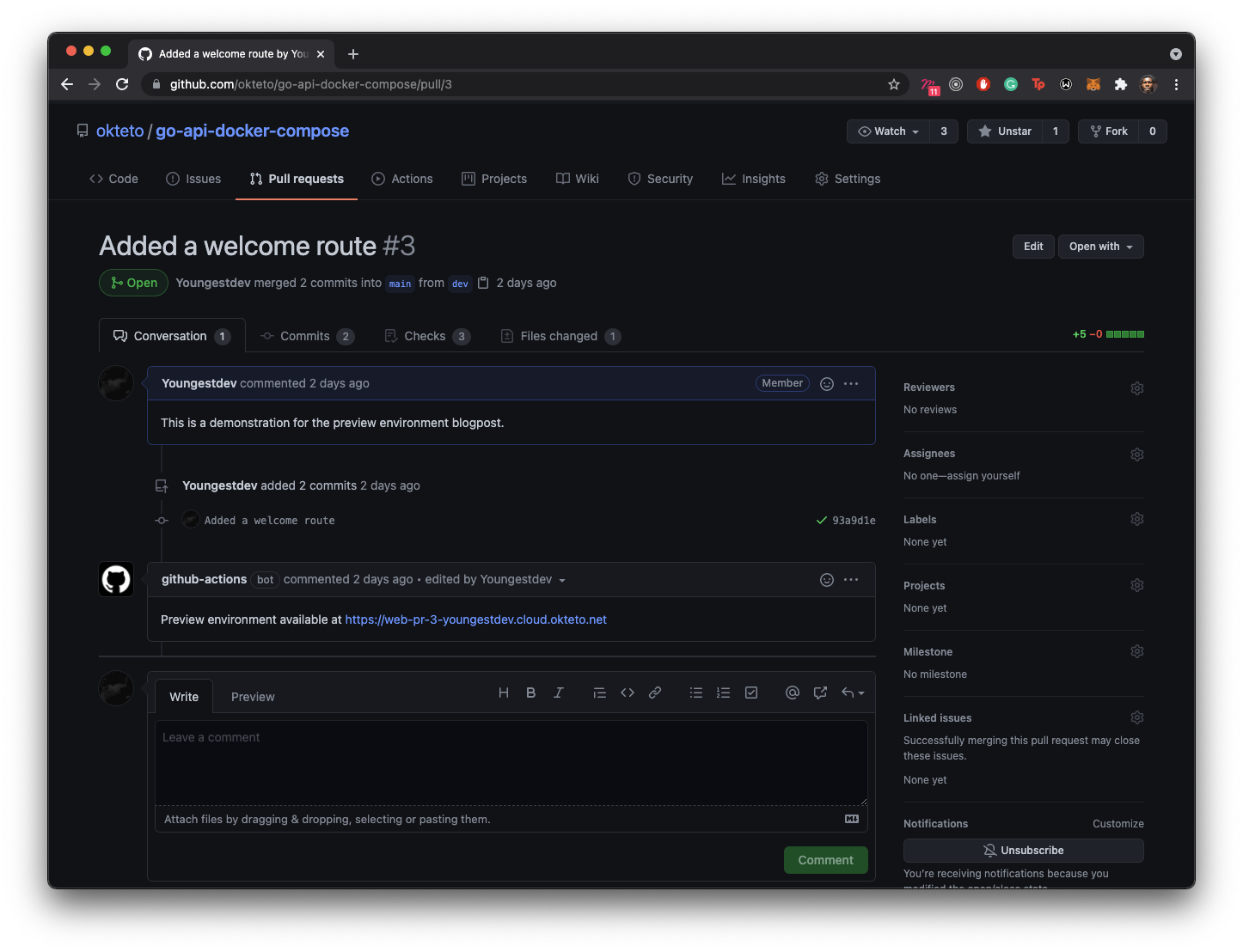The height and width of the screenshot is (952, 1243).
Task: Click the mention (@) icon in toolbar
Action: [x=793, y=693]
